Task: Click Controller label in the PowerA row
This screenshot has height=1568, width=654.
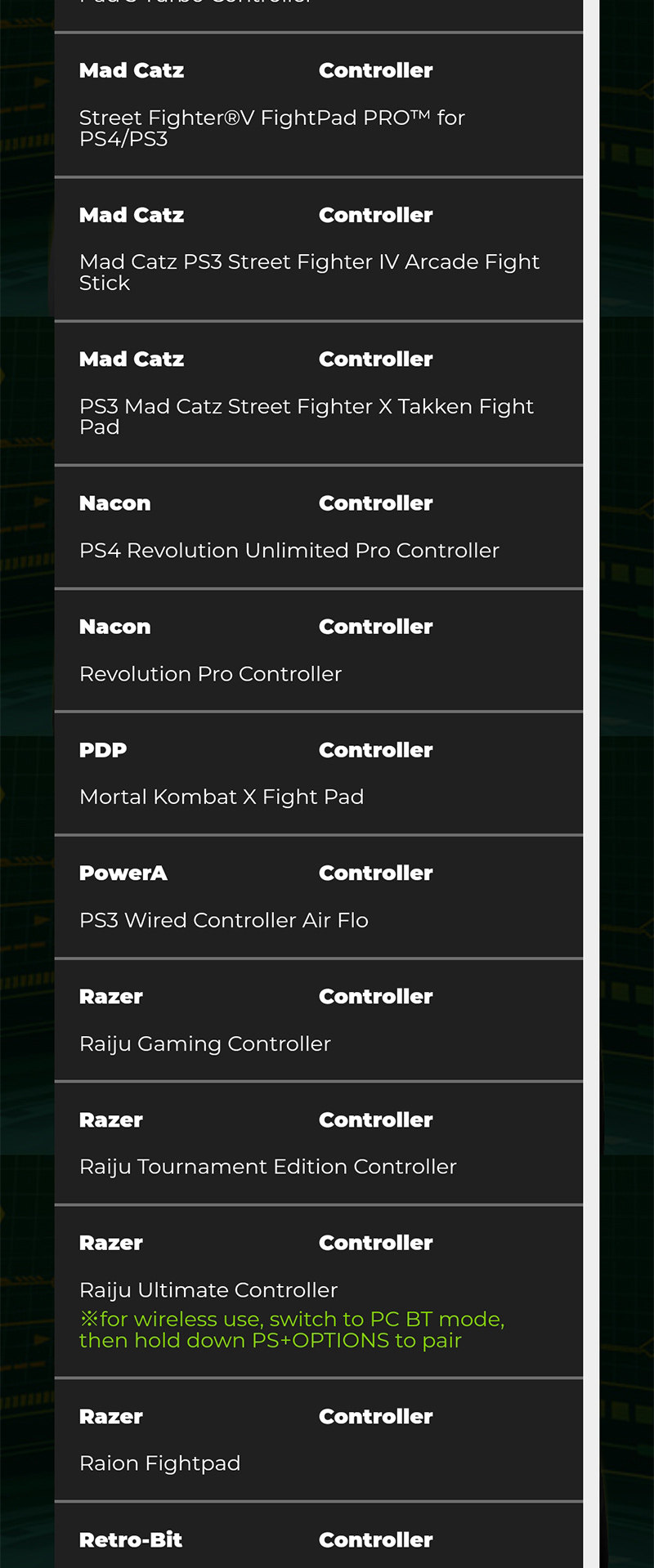Action: click(375, 873)
